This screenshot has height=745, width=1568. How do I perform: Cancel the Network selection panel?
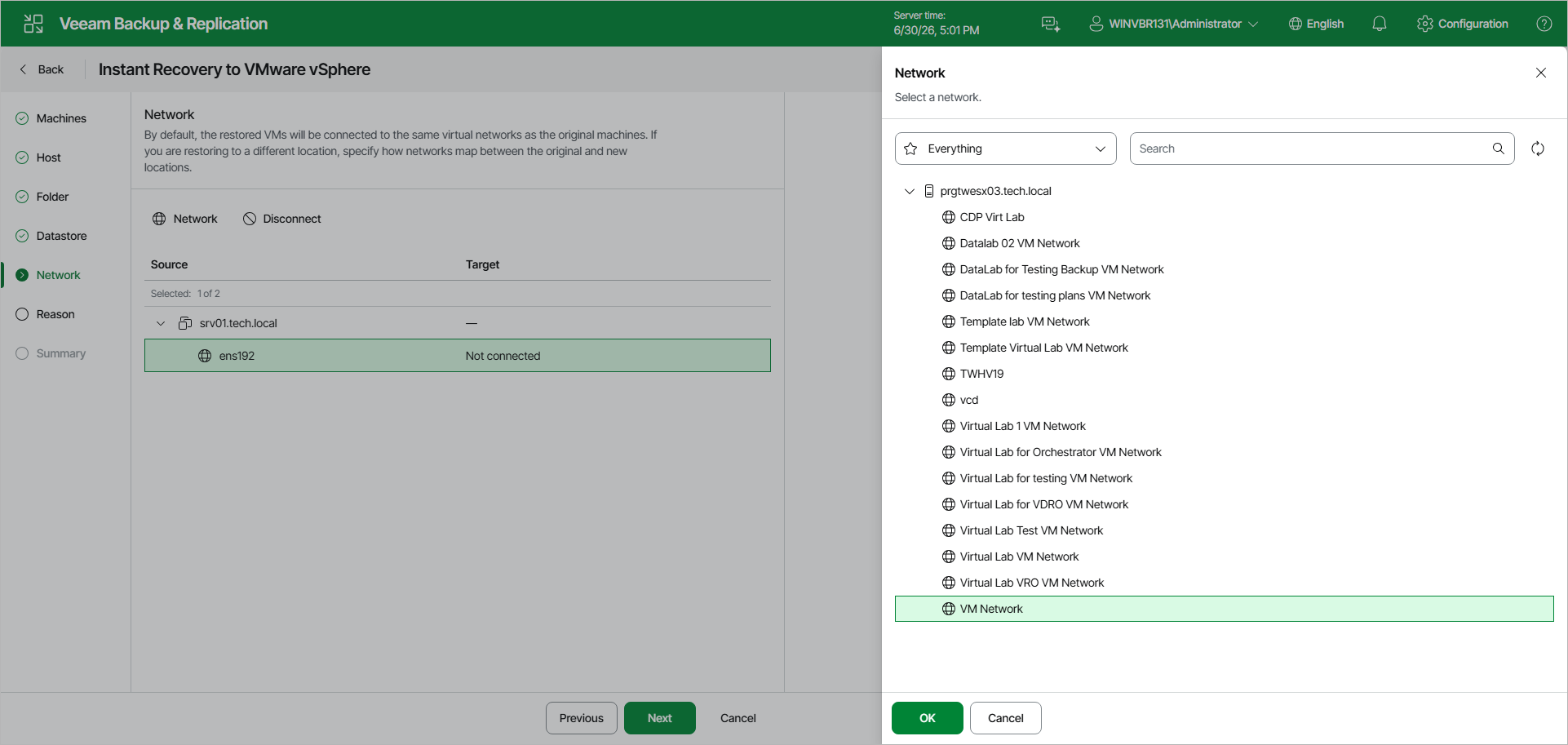[1006, 718]
